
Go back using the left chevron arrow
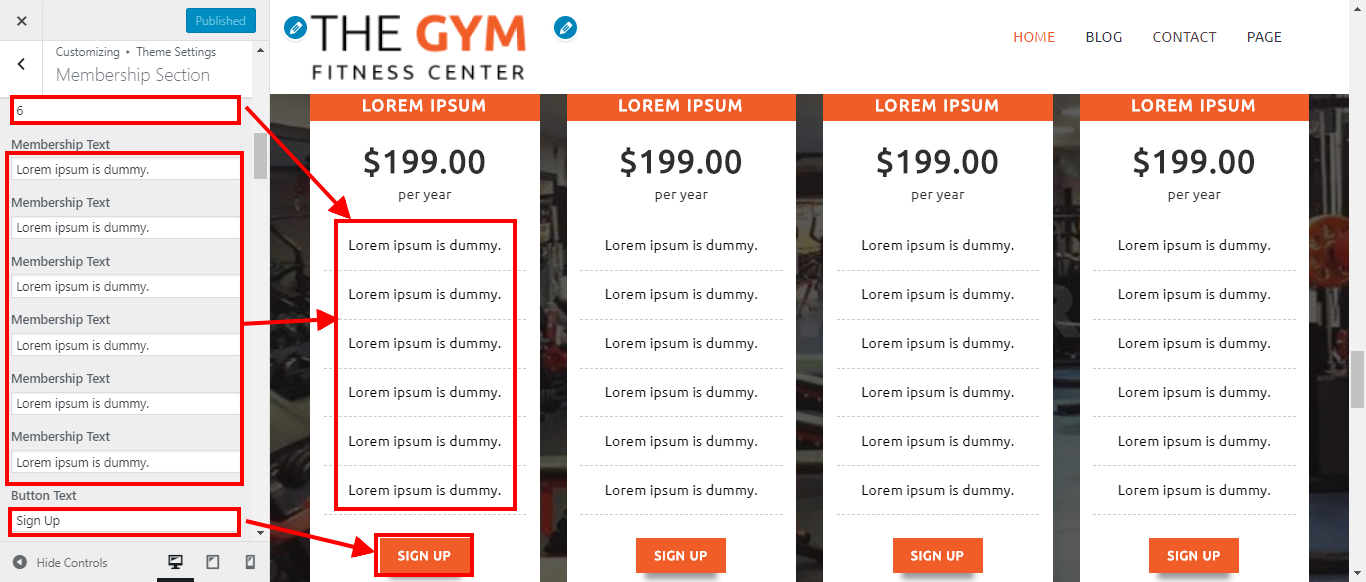(x=22, y=64)
